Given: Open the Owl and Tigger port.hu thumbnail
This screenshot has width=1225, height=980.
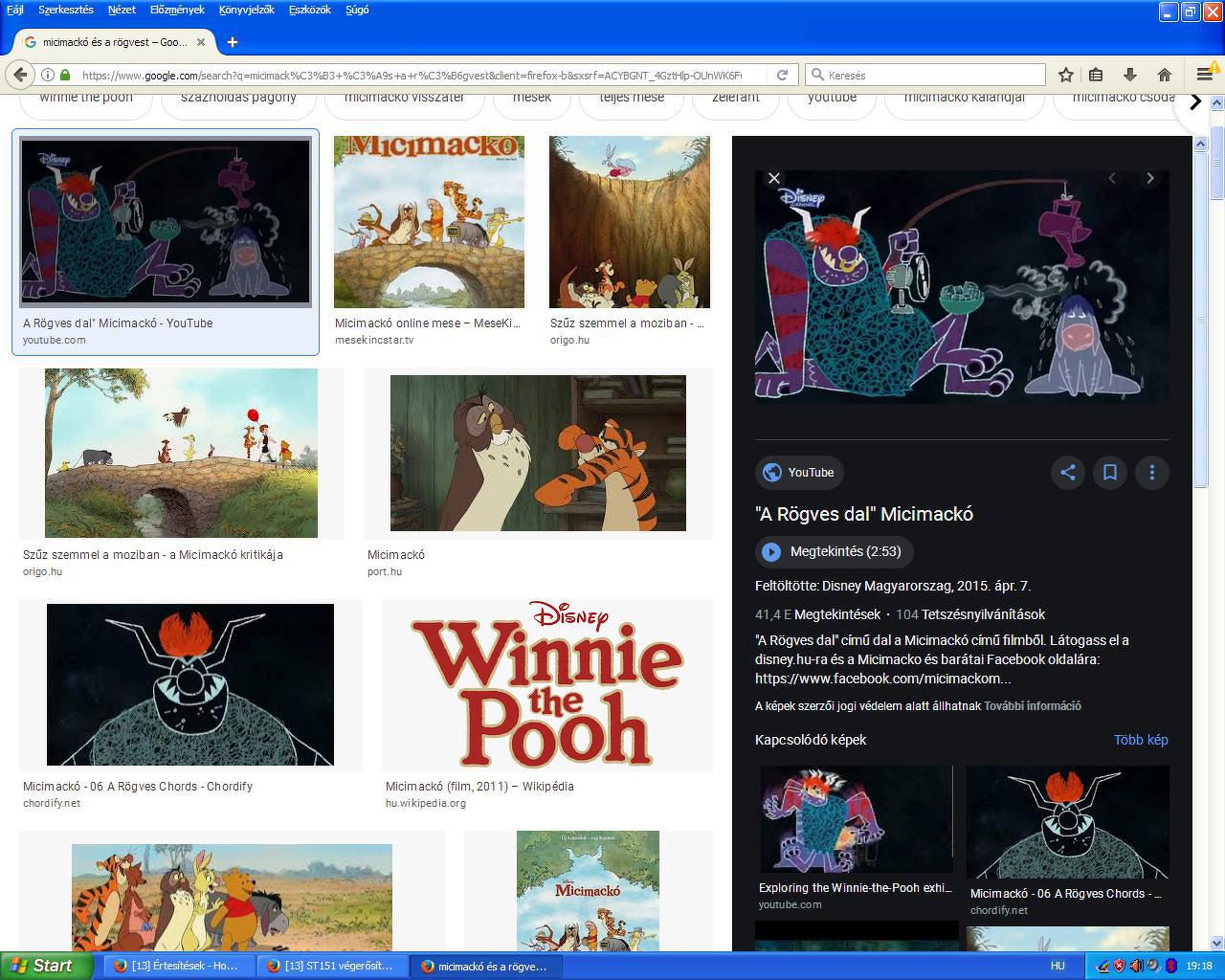Looking at the screenshot, I should pyautogui.click(x=538, y=453).
